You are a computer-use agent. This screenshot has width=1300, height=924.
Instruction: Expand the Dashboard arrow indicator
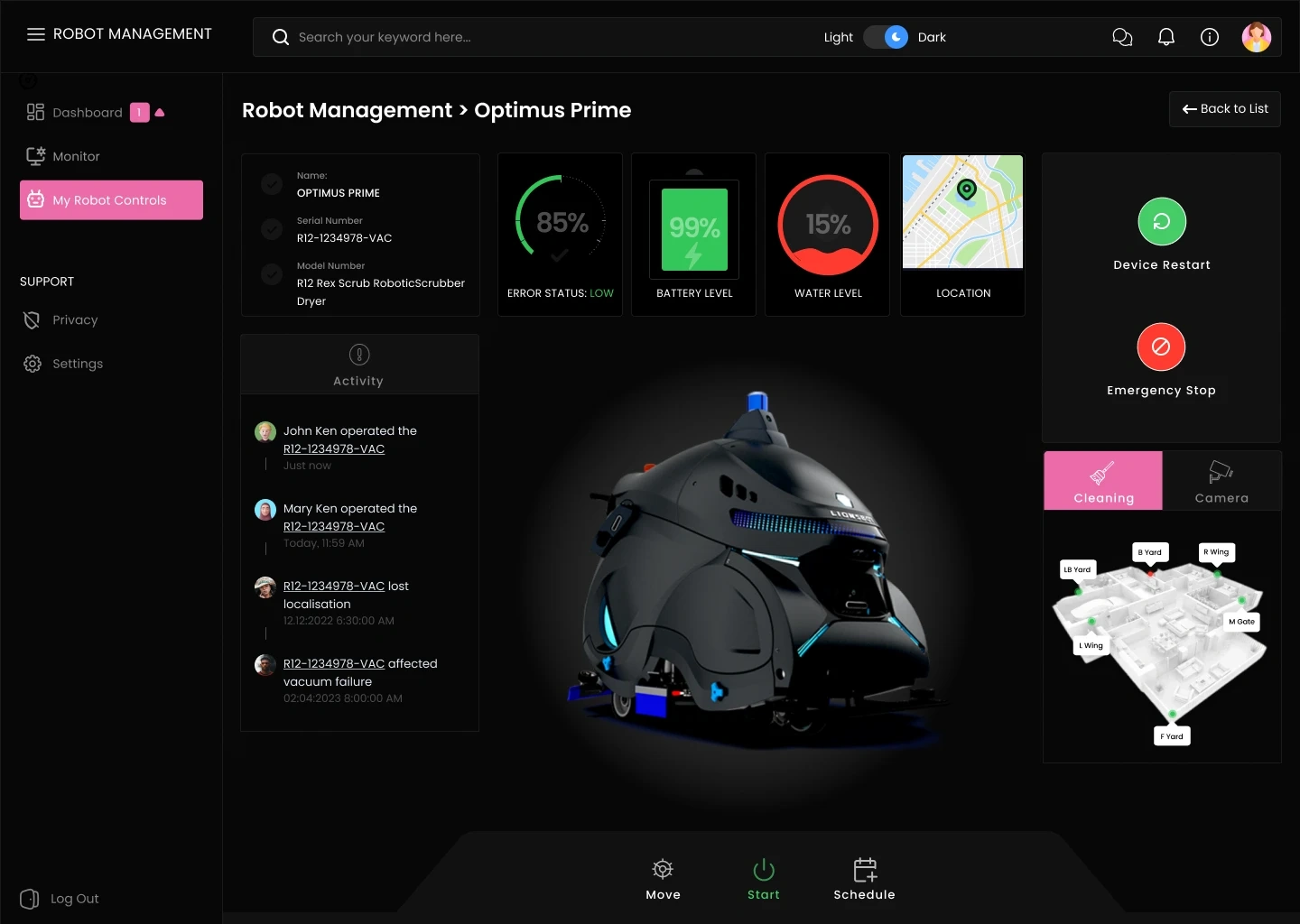[x=160, y=113]
